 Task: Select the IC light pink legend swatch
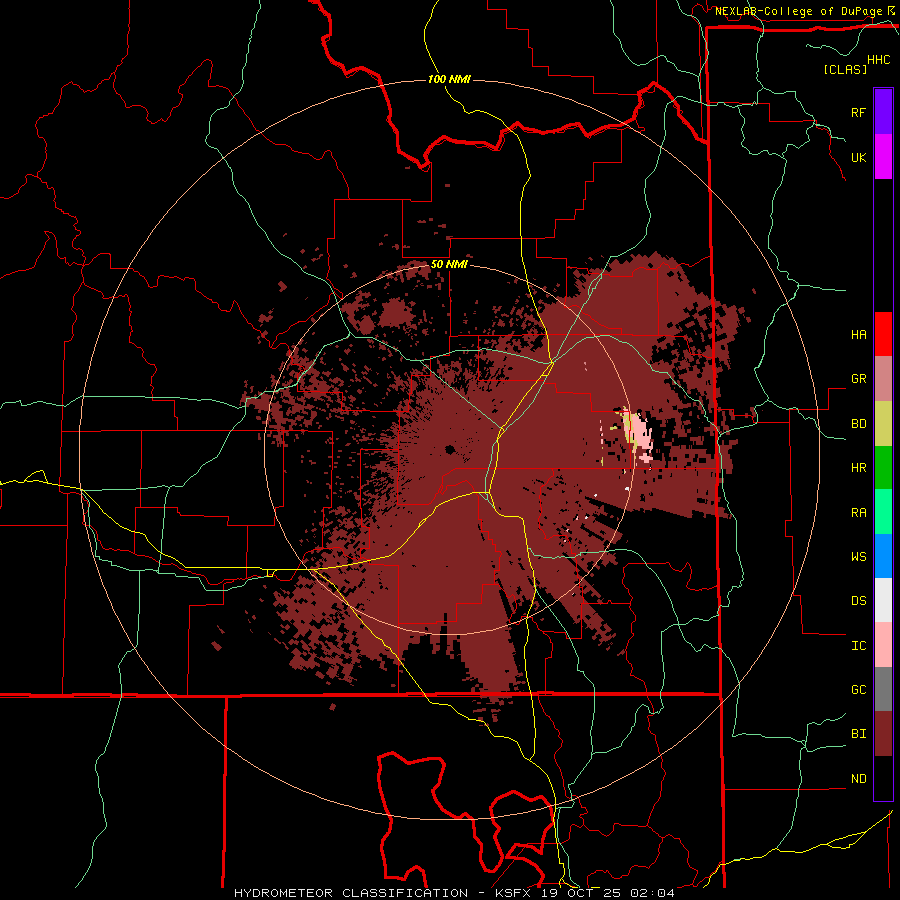(x=883, y=645)
